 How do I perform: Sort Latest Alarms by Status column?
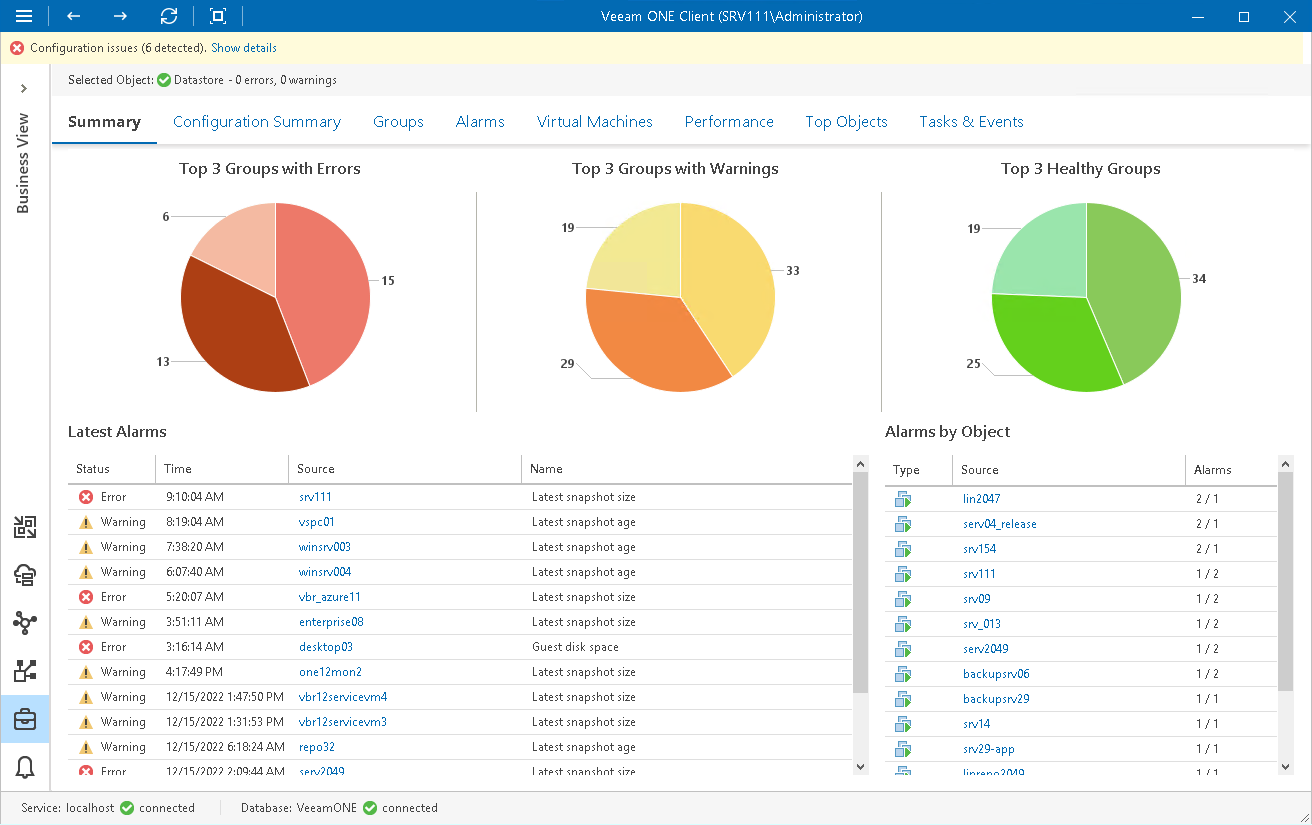[x=112, y=469]
